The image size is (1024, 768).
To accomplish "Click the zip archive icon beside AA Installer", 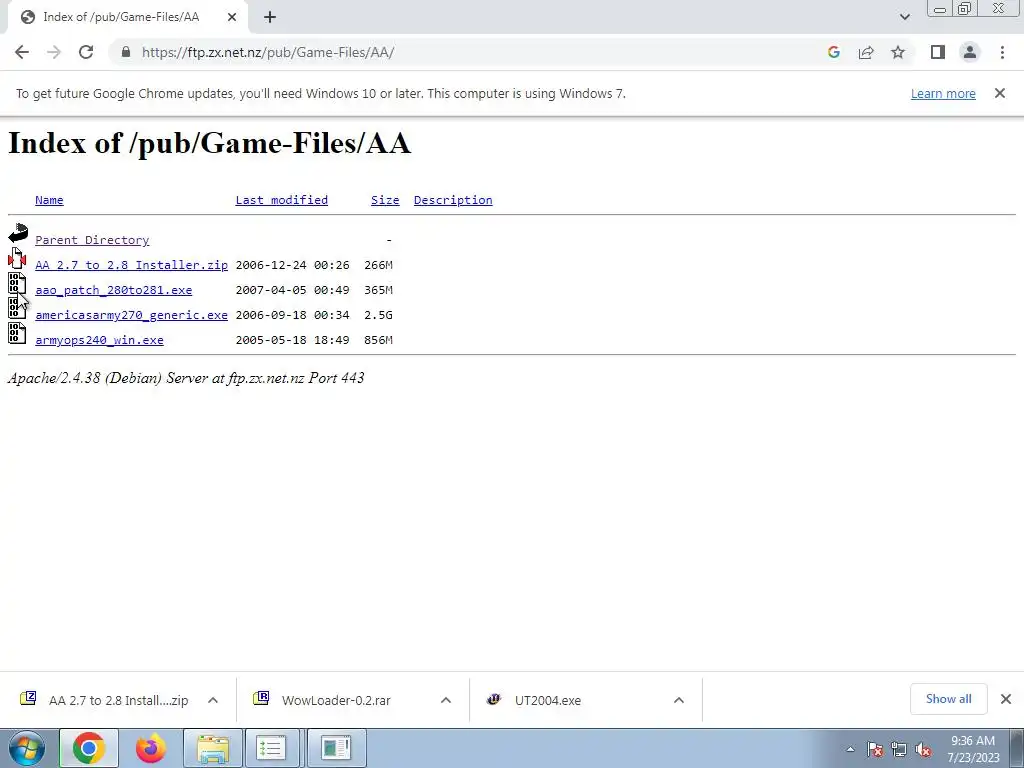I will point(17,259).
